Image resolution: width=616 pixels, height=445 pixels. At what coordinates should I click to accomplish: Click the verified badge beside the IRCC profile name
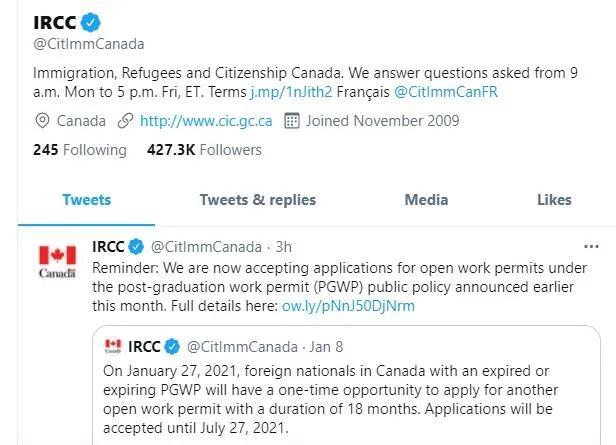click(x=90, y=22)
